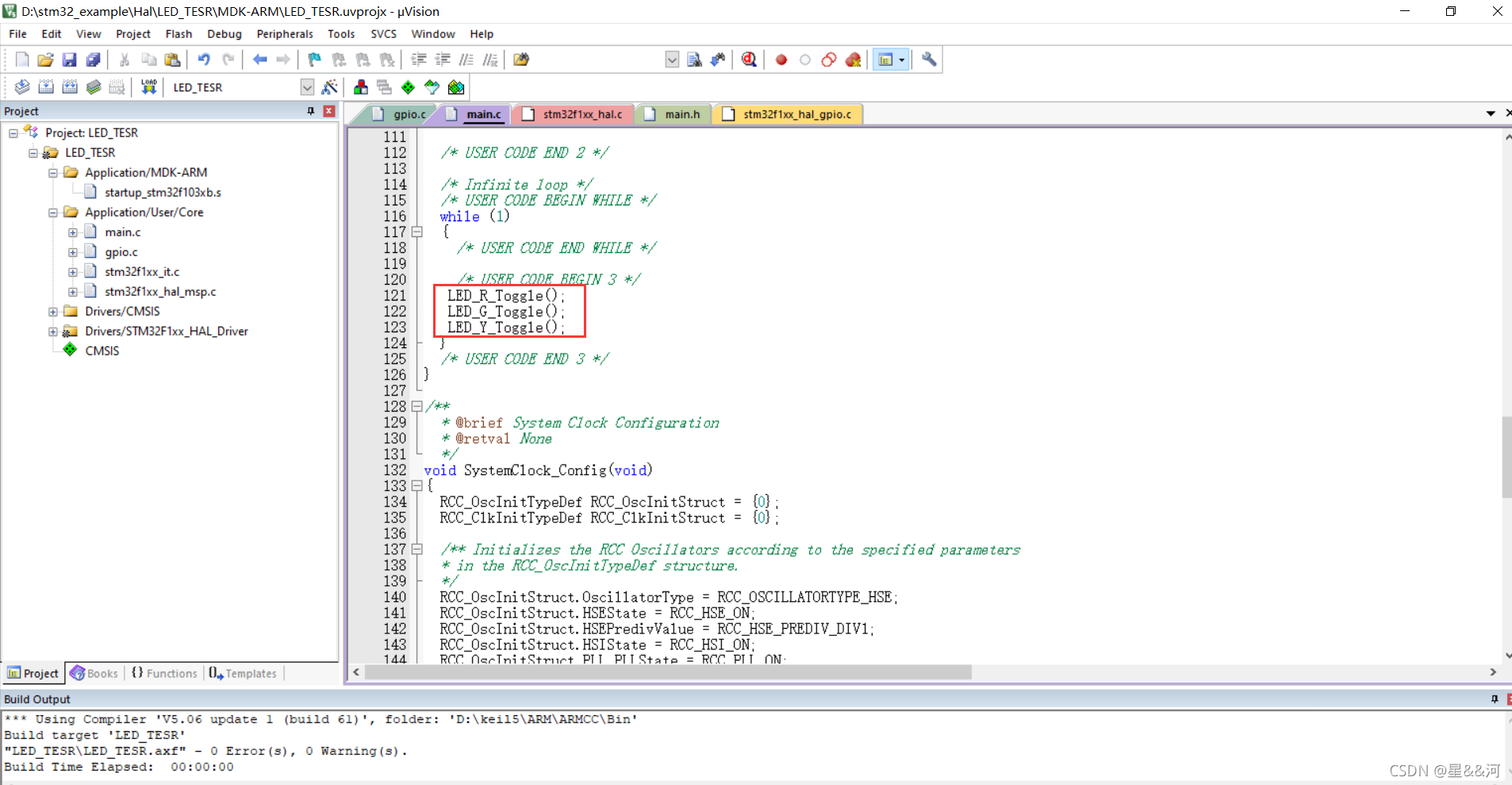The image size is (1512, 785).
Task: Open Configuration with wrench icon
Action: tap(929, 59)
